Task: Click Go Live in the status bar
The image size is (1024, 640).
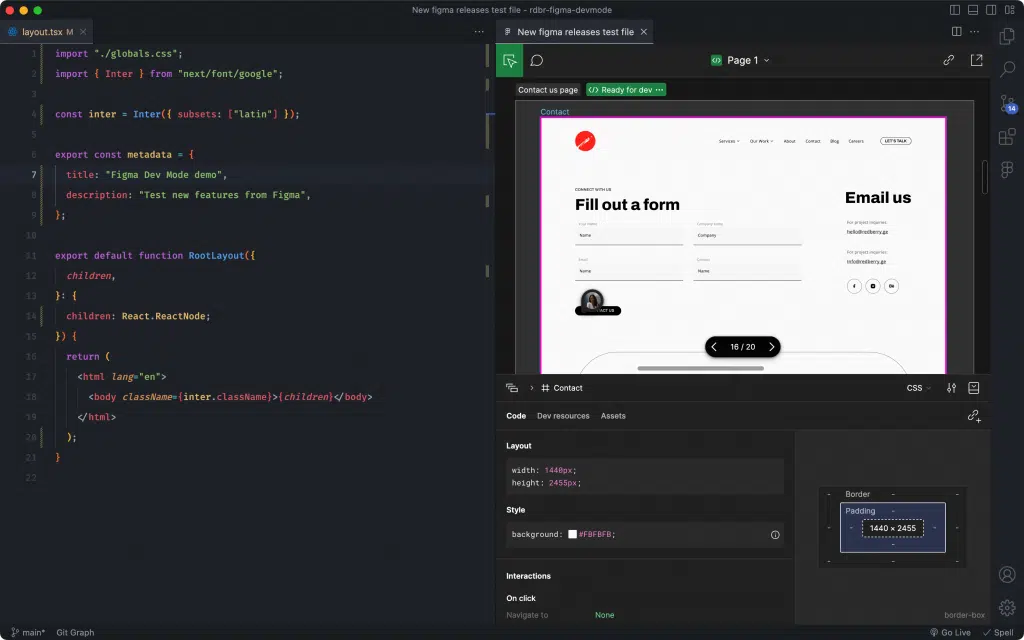Action: pos(950,632)
